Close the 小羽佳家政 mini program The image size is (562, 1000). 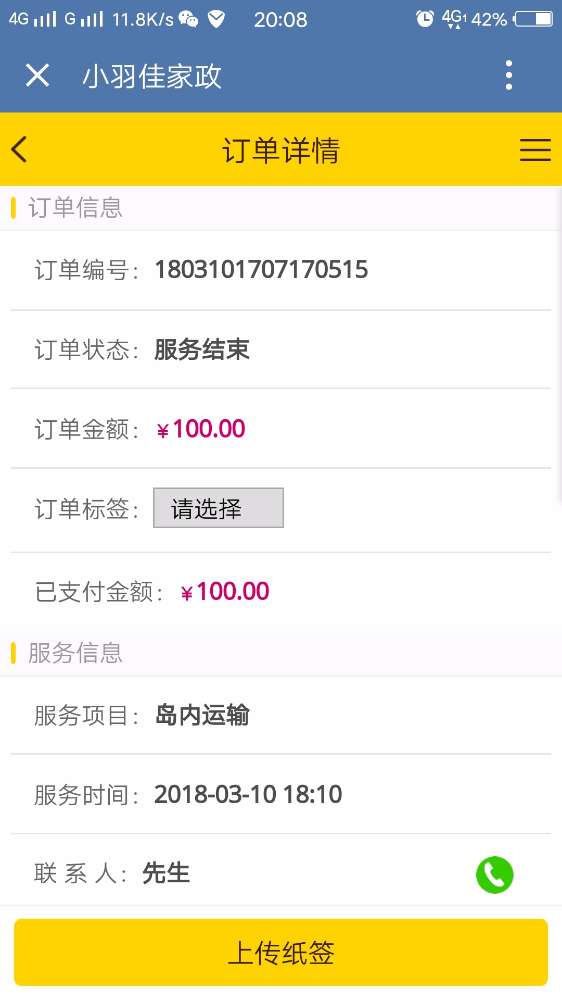pos(37,76)
